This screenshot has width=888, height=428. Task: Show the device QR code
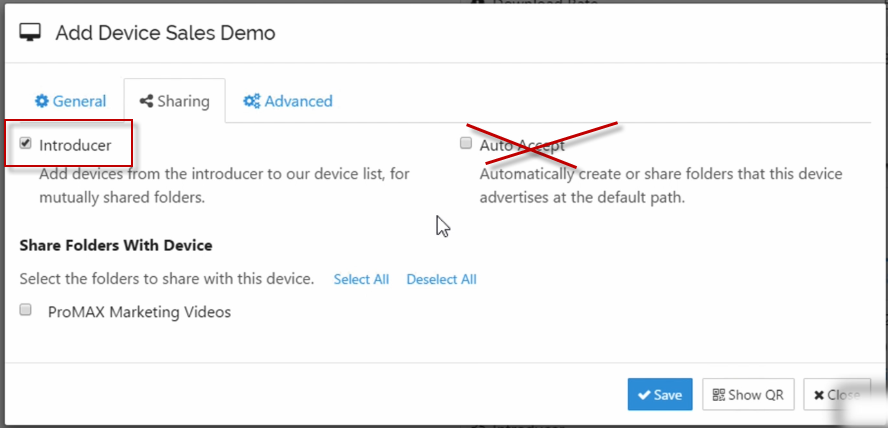point(748,394)
